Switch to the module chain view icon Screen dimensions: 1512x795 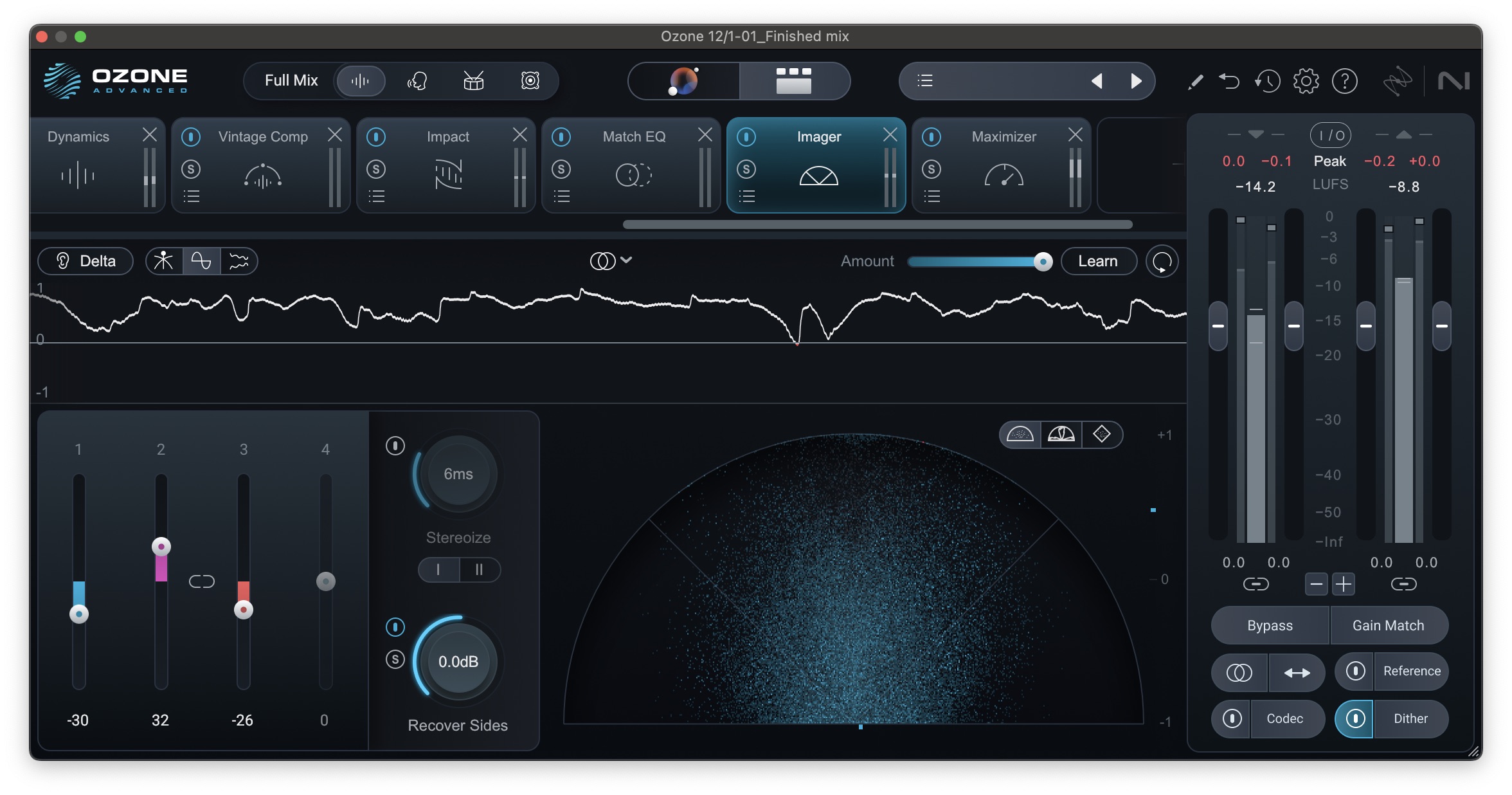[x=794, y=81]
